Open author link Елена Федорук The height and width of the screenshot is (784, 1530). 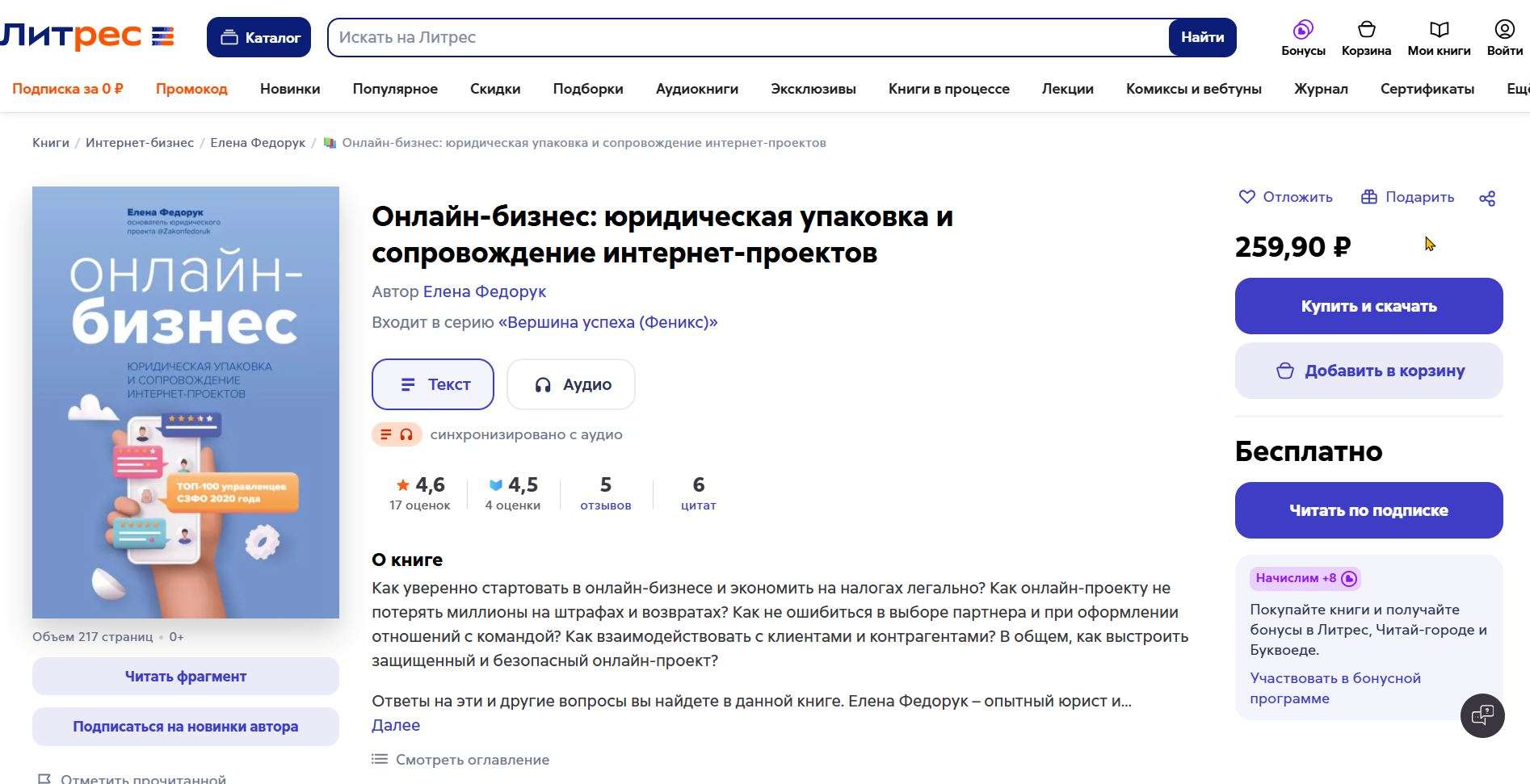pos(485,291)
